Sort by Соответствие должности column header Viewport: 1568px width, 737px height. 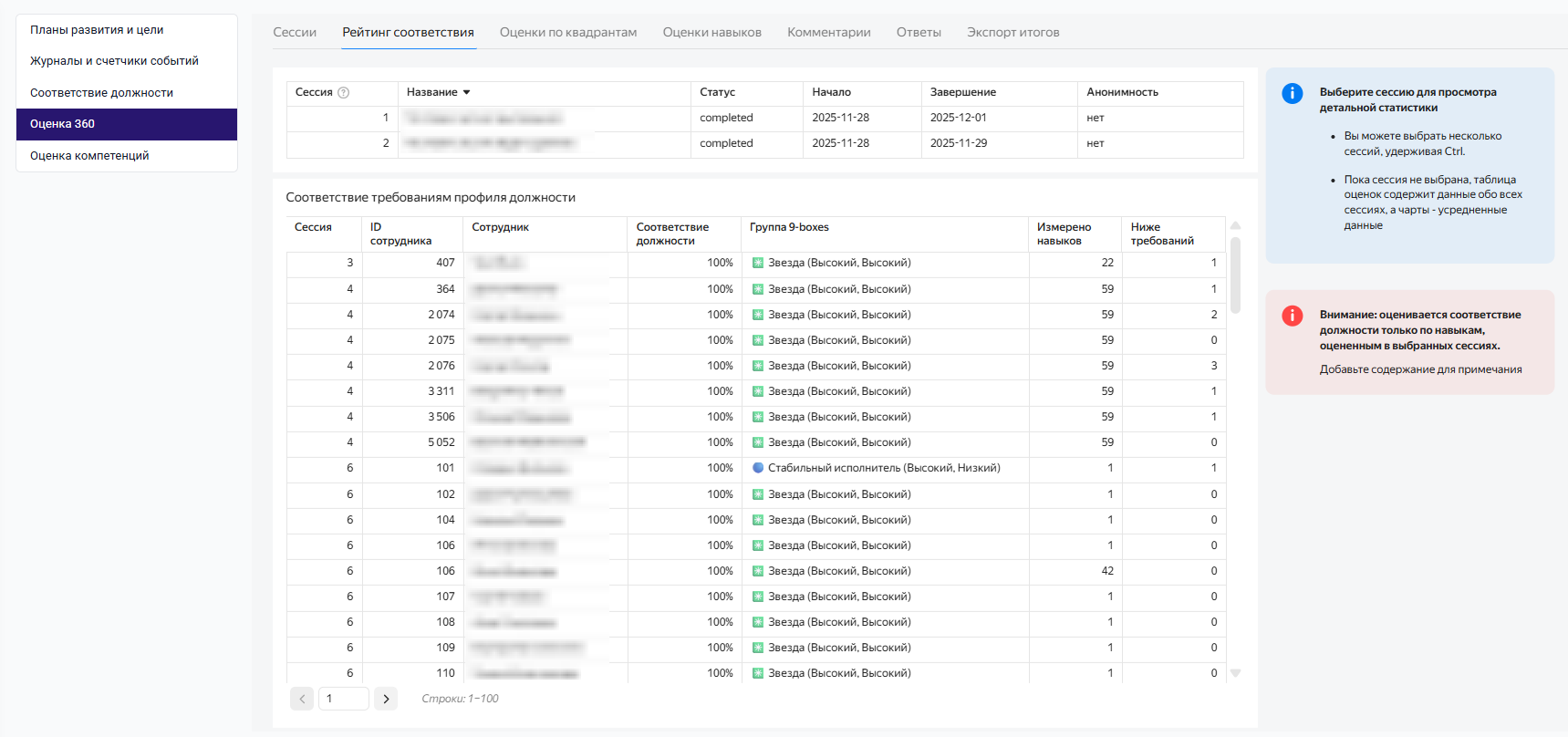coord(672,234)
